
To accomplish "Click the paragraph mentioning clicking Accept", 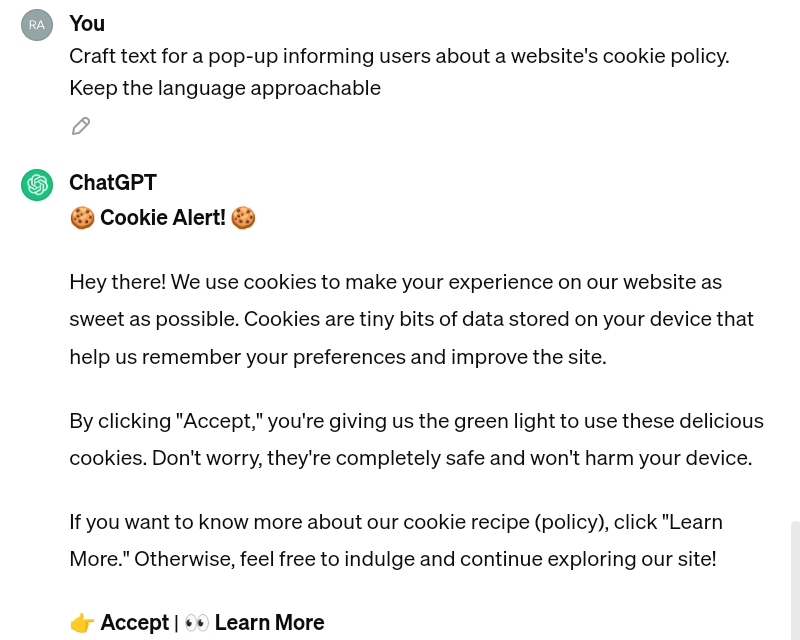I will pos(416,439).
